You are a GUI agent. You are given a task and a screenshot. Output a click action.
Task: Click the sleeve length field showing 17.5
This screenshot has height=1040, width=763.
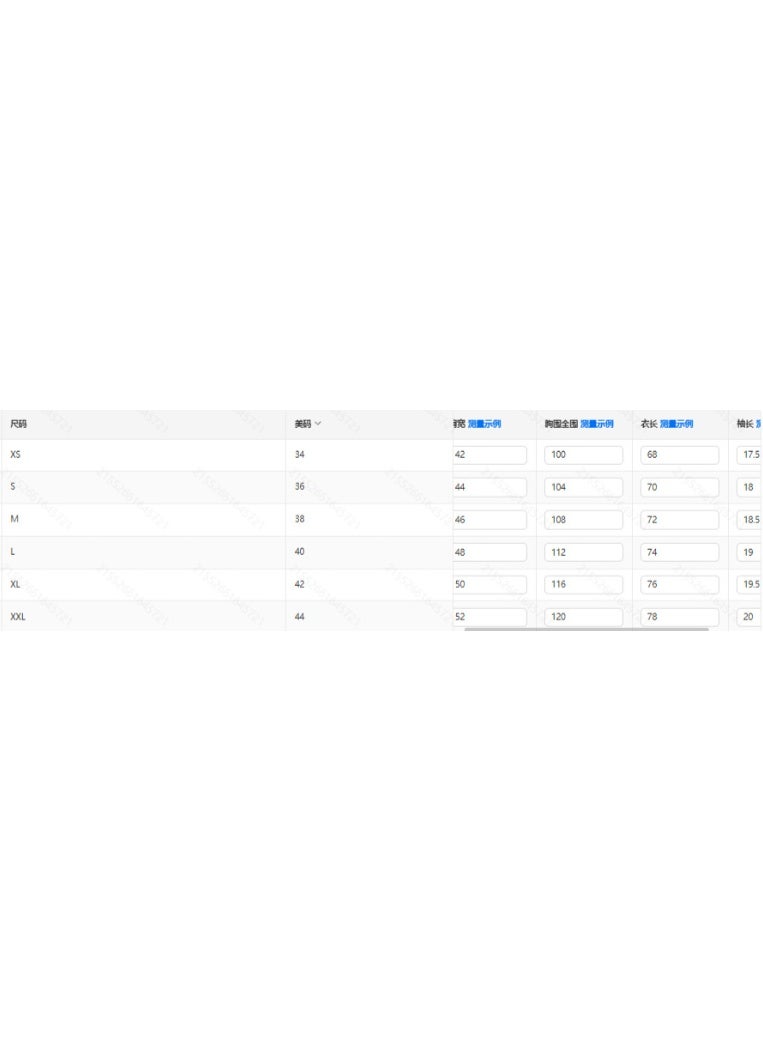749,455
